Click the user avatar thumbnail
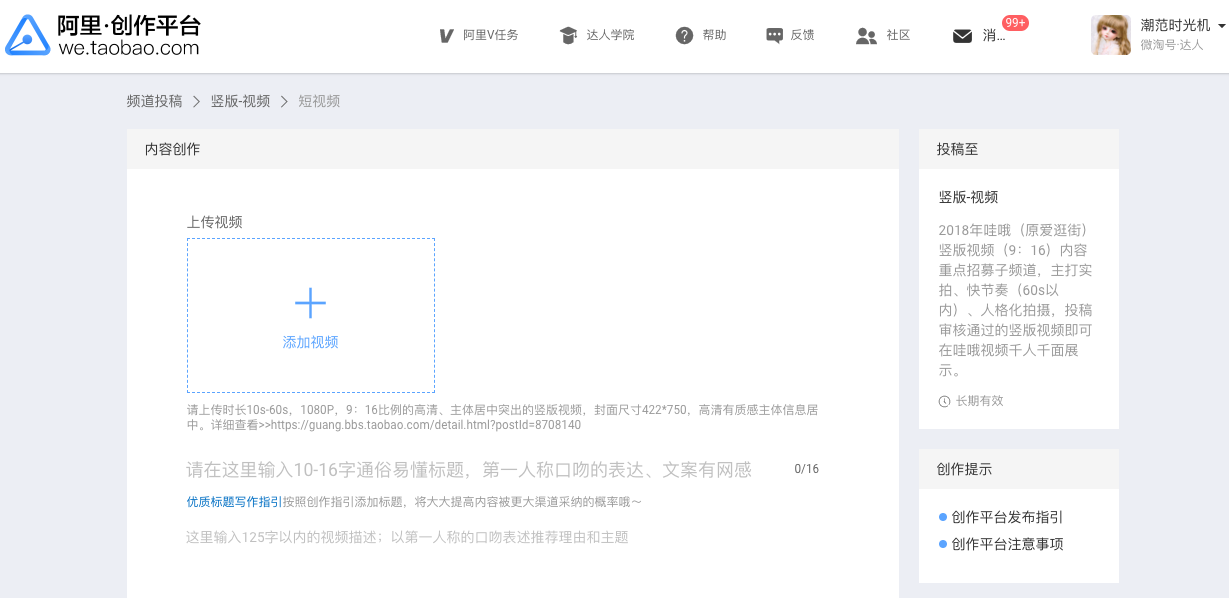Viewport: 1229px width, 598px height. tap(1111, 35)
